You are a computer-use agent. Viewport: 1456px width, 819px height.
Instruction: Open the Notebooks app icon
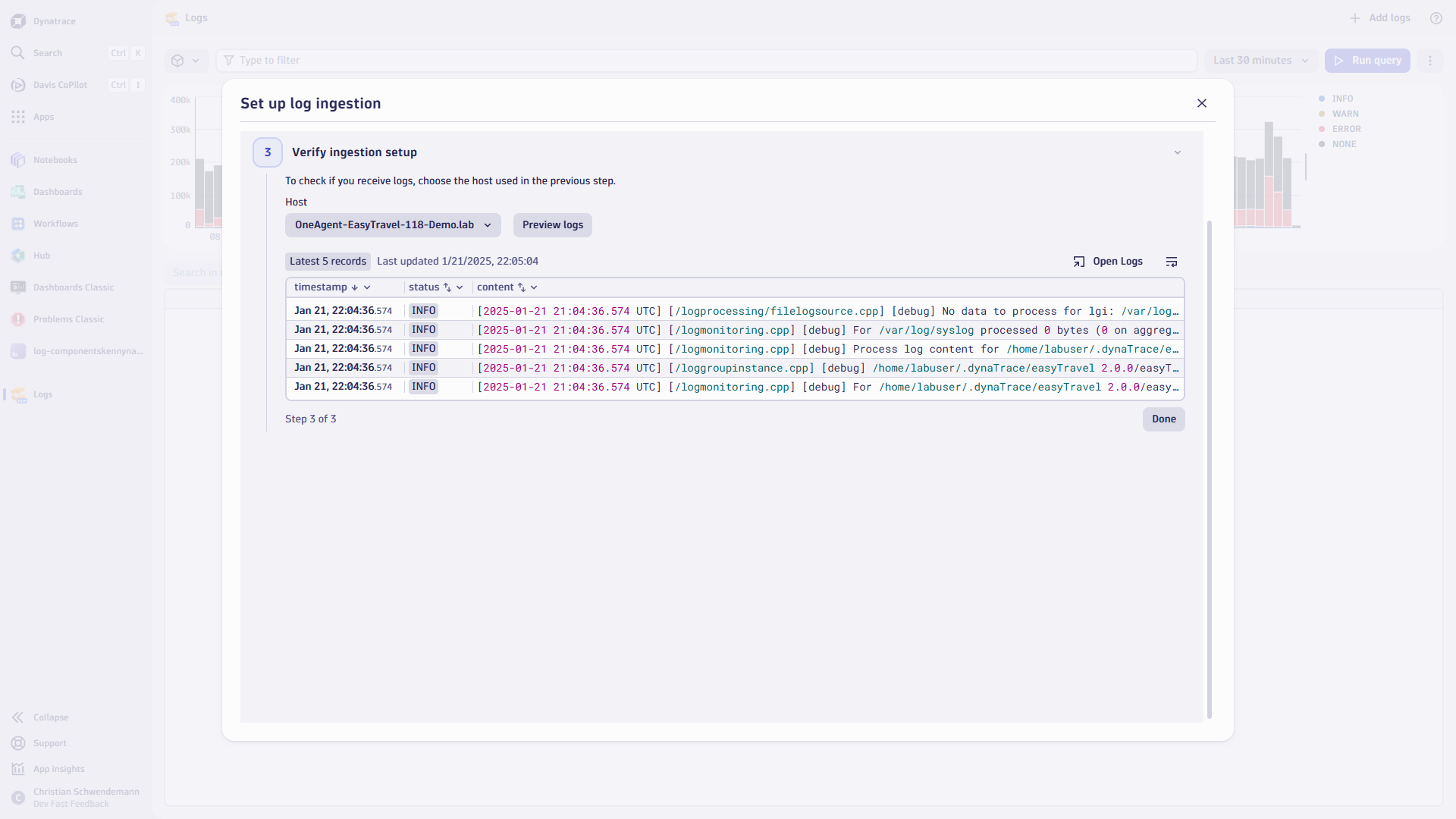pyautogui.click(x=18, y=160)
